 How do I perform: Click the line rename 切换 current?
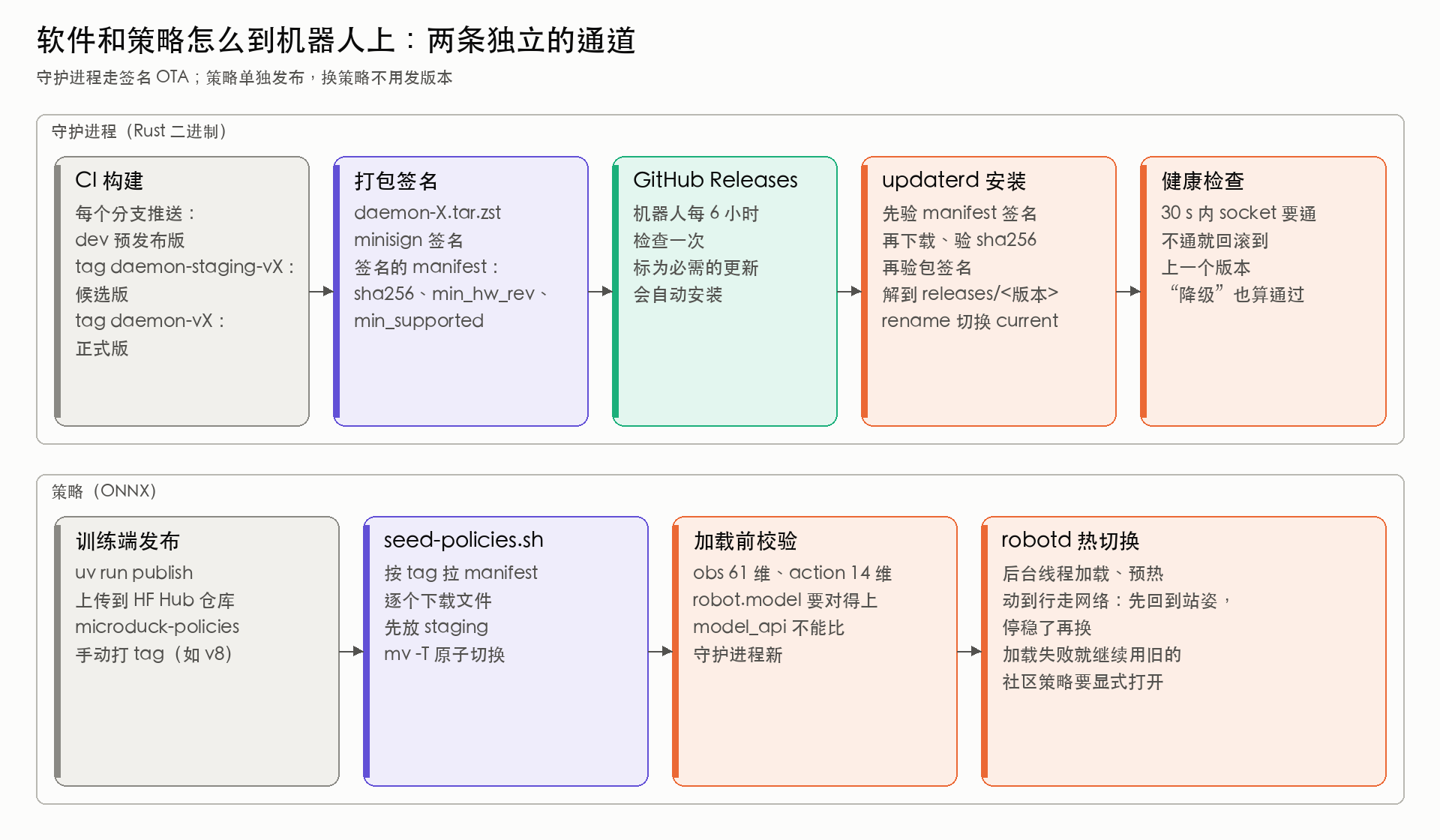click(970, 321)
